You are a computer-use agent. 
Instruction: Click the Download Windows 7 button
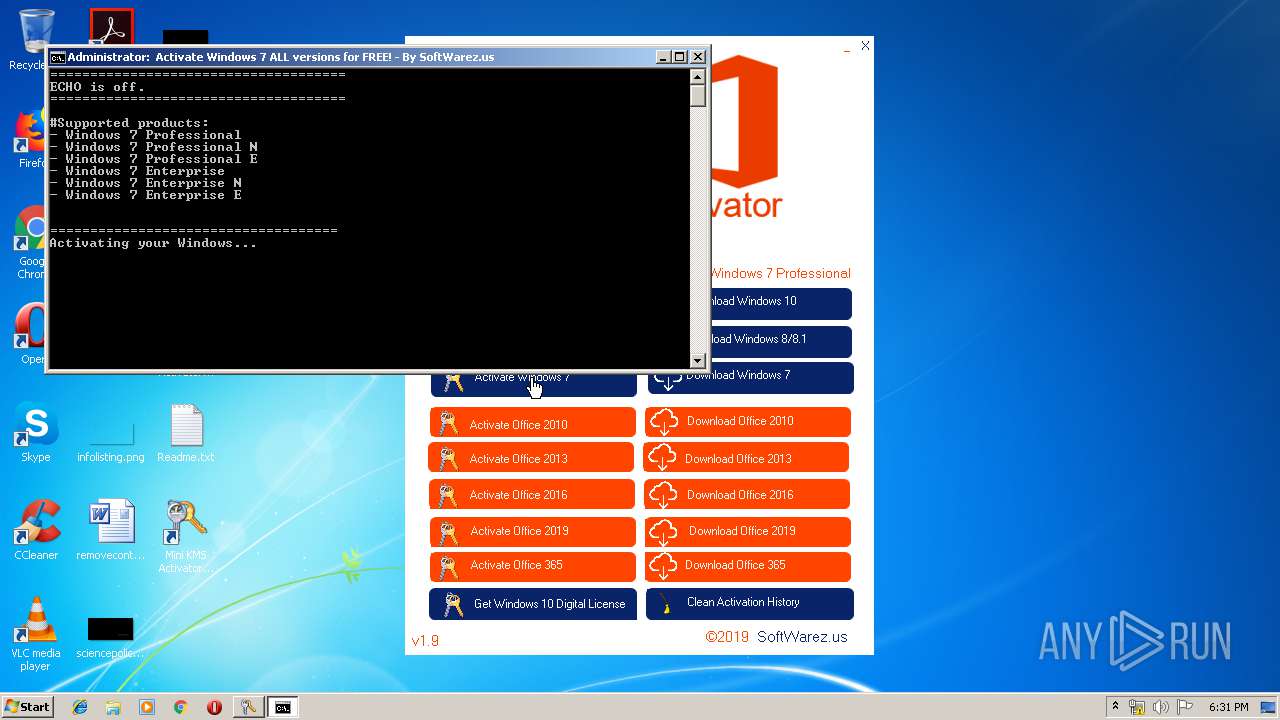tap(750, 377)
